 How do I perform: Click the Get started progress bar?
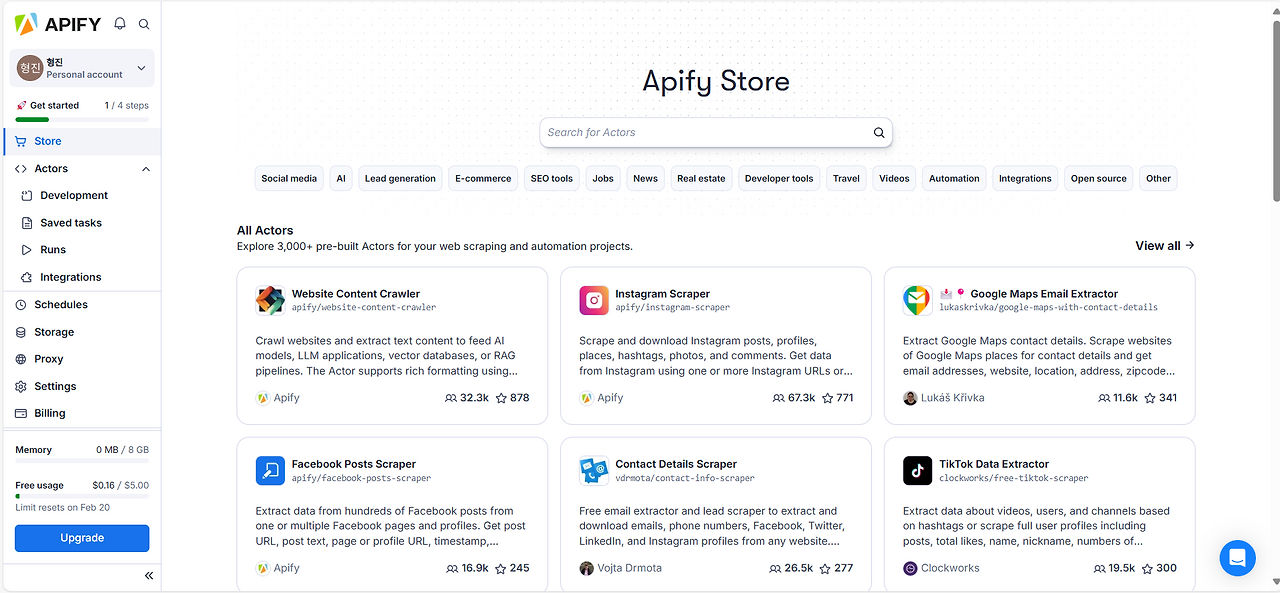click(x=82, y=119)
